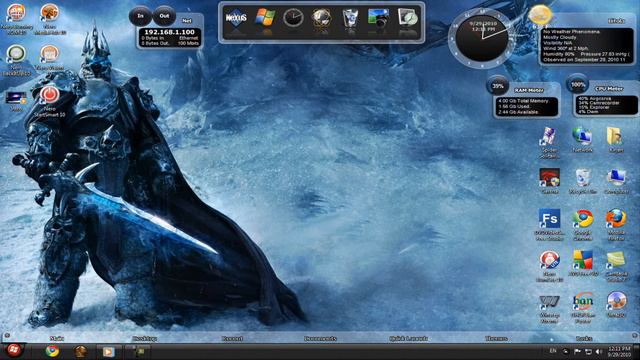Screen dimensions: 640x360
Task: Click the Windows flag icon in dock
Action: (265, 18)
